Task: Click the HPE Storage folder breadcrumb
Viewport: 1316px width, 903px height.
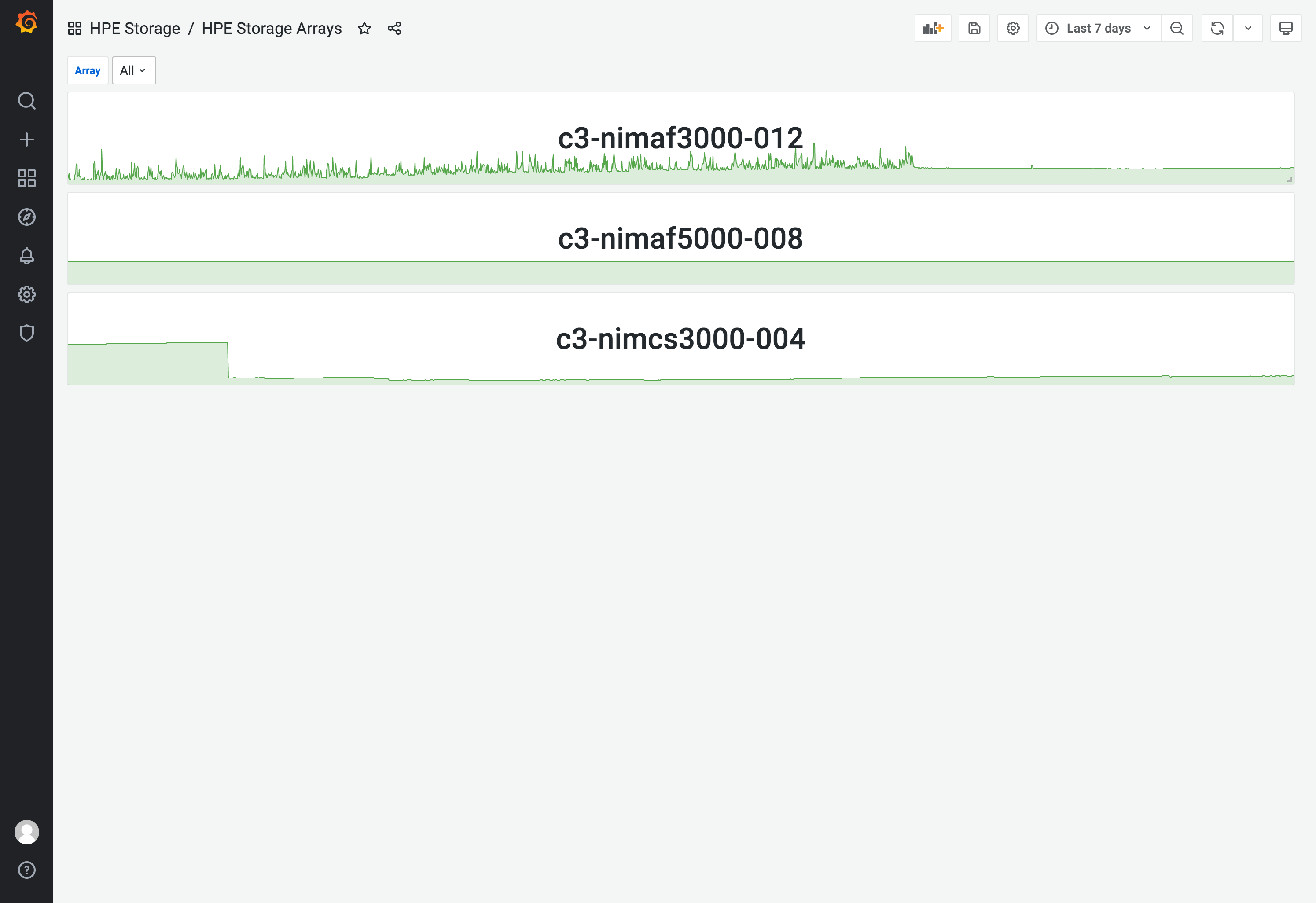Action: [135, 28]
